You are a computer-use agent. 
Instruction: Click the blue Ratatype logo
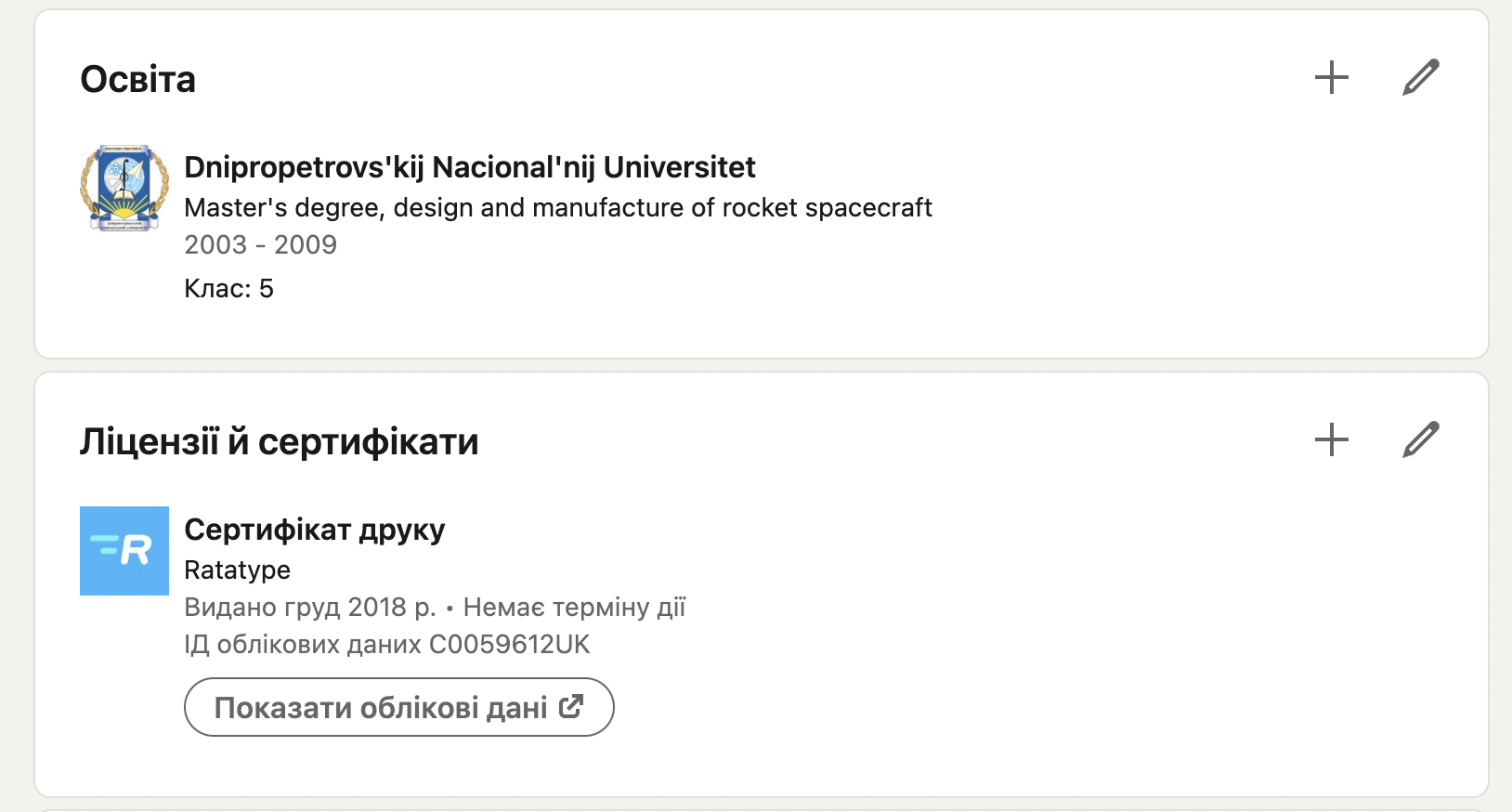click(124, 550)
